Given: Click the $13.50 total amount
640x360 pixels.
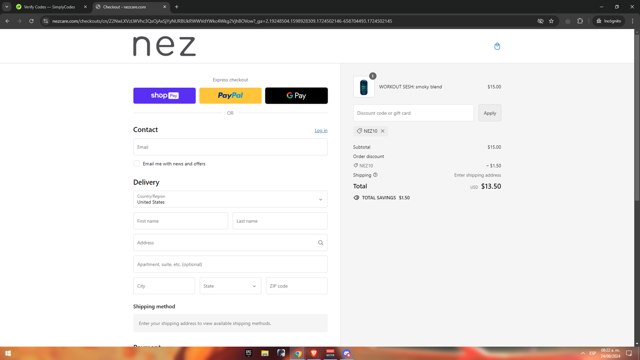Looking at the screenshot, I should coord(491,187).
